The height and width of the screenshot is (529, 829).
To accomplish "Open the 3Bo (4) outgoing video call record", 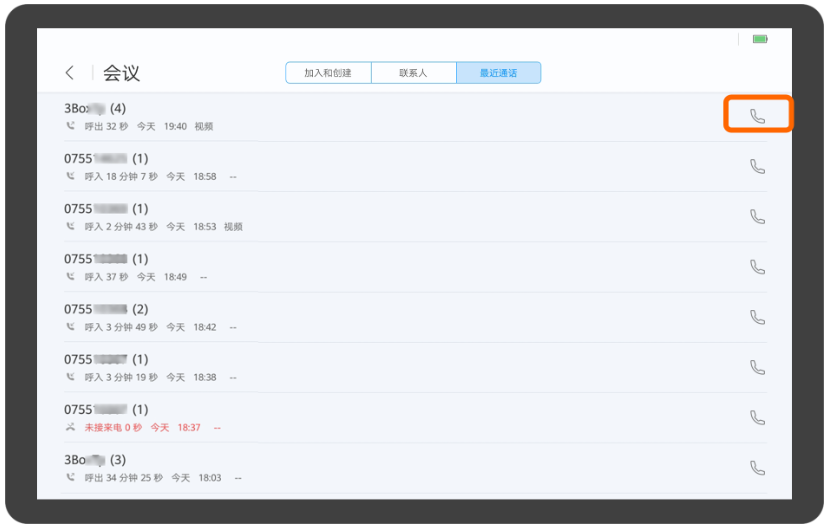I will pyautogui.click(x=300, y=116).
